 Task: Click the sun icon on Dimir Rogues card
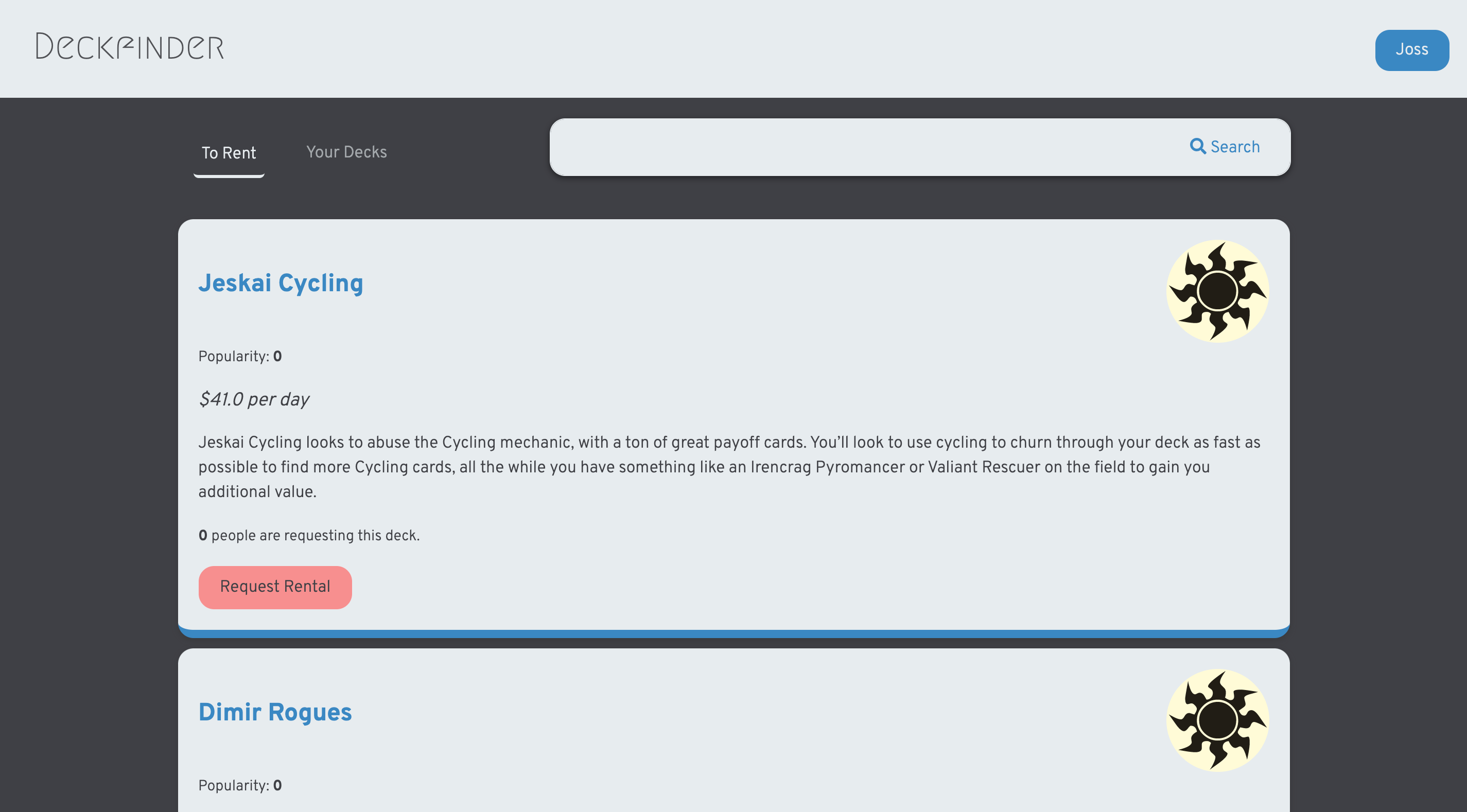1217,720
